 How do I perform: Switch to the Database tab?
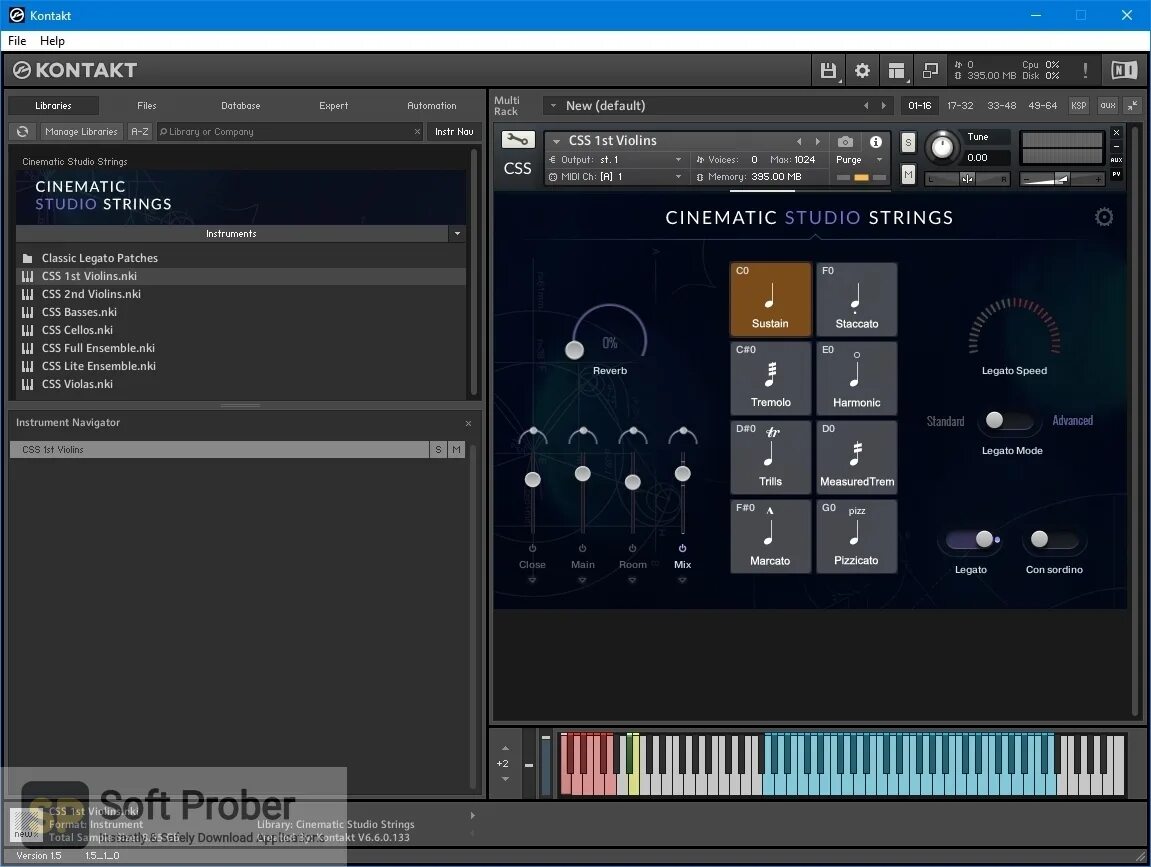(241, 106)
